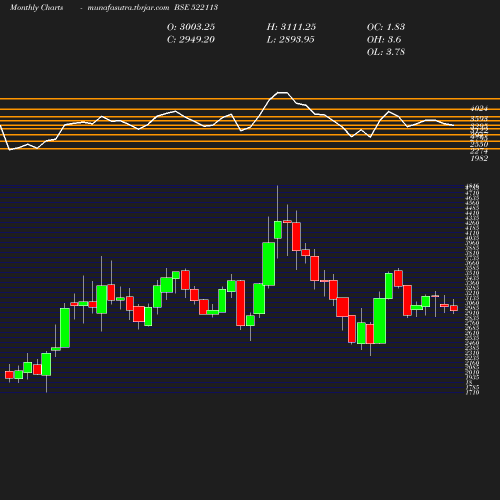Click the "BSE 522113" symbol label
500x500 pixels.
(196, 7)
